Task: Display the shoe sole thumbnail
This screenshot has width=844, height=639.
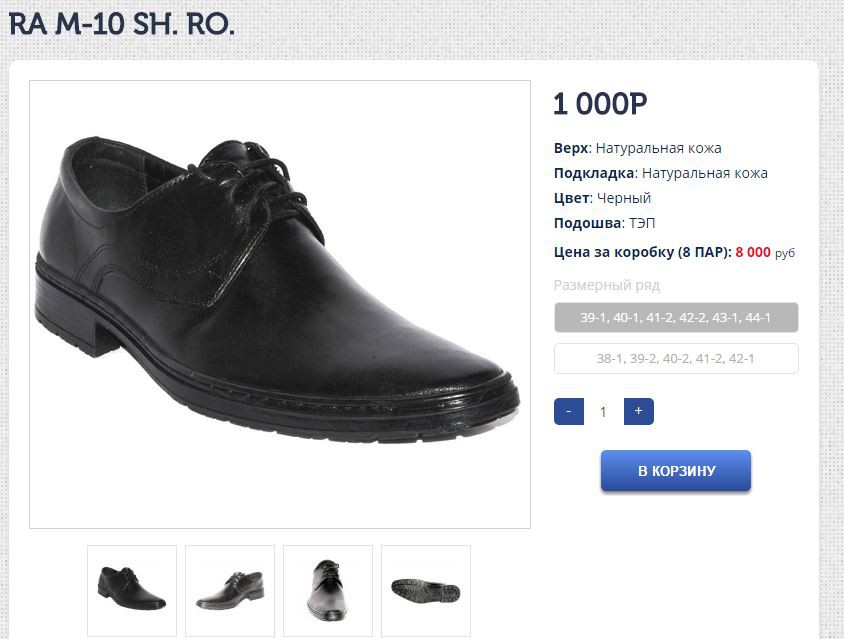Action: click(426, 588)
